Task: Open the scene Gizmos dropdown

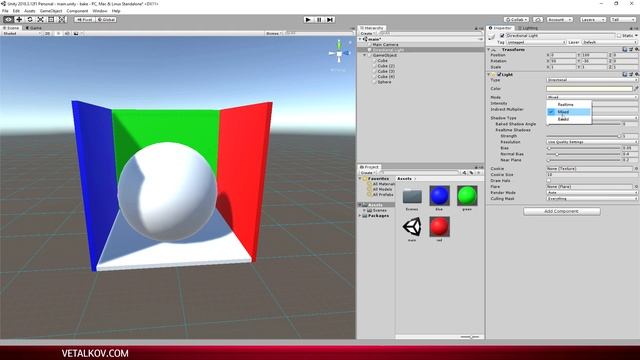Action: point(274,33)
